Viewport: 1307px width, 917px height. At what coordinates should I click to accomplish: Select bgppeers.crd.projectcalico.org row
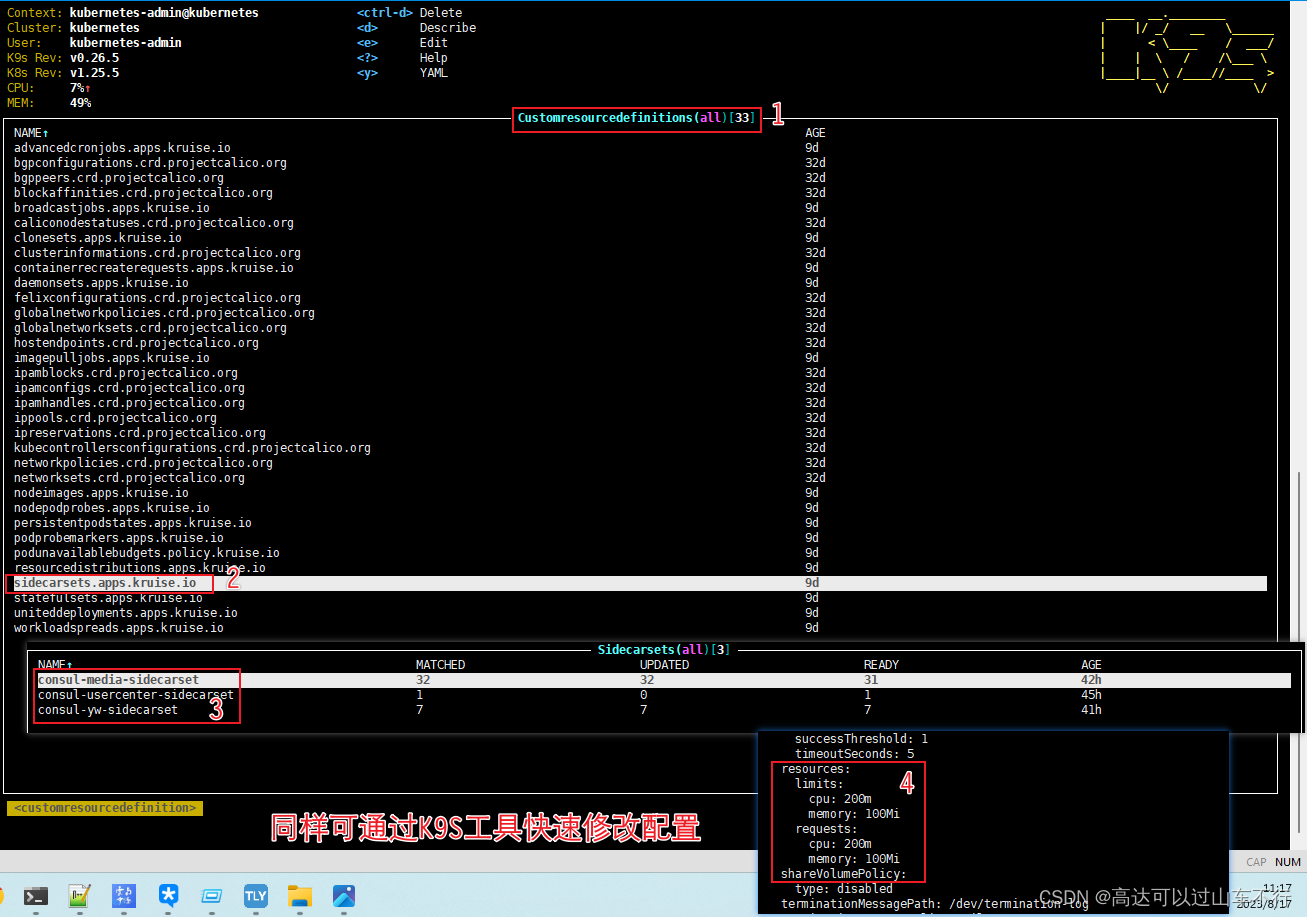(x=640, y=178)
